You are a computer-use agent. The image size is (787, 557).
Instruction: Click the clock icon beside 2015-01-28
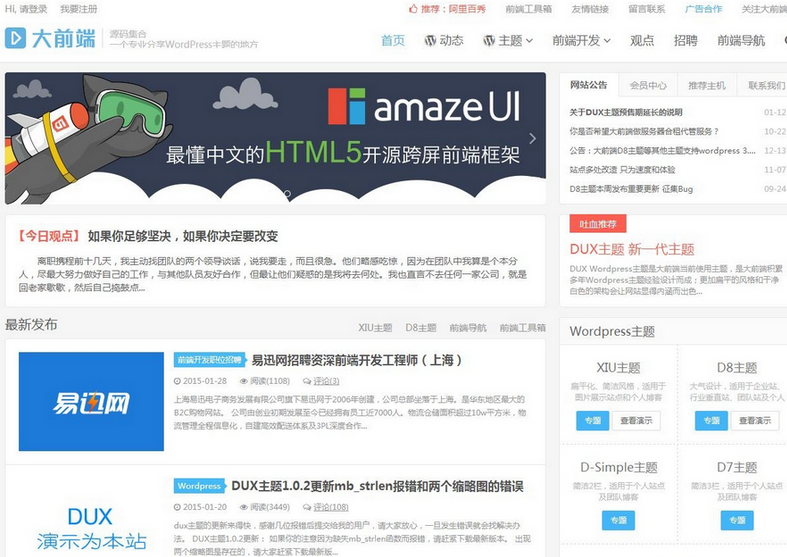177,381
